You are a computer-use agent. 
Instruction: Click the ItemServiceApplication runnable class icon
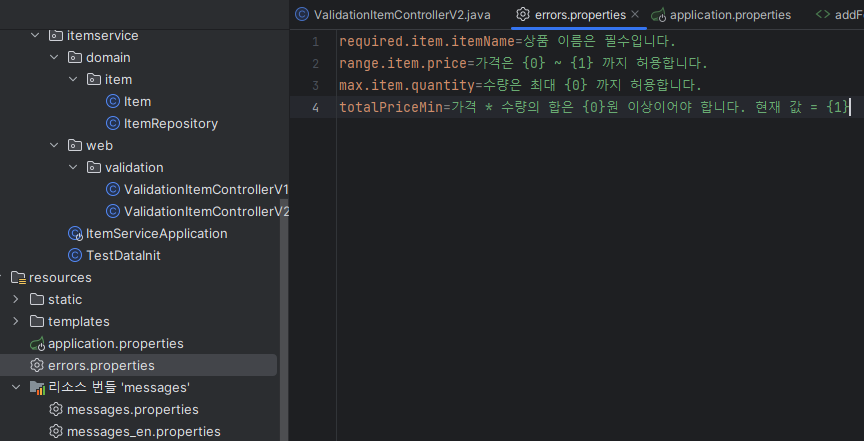pos(75,234)
